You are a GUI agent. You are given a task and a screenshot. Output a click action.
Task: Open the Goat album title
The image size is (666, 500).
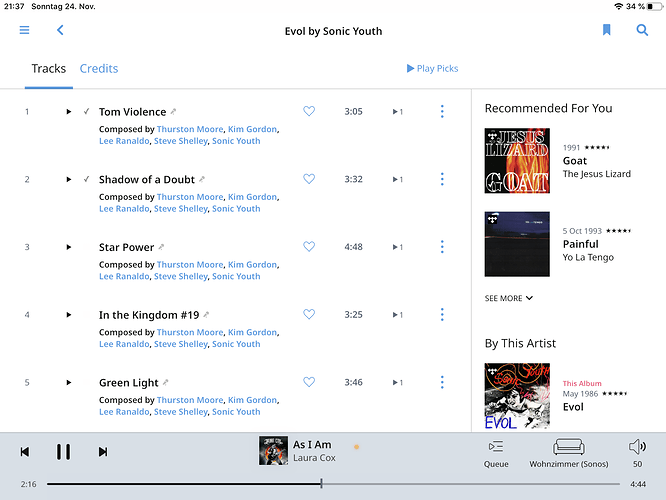[x=575, y=161]
